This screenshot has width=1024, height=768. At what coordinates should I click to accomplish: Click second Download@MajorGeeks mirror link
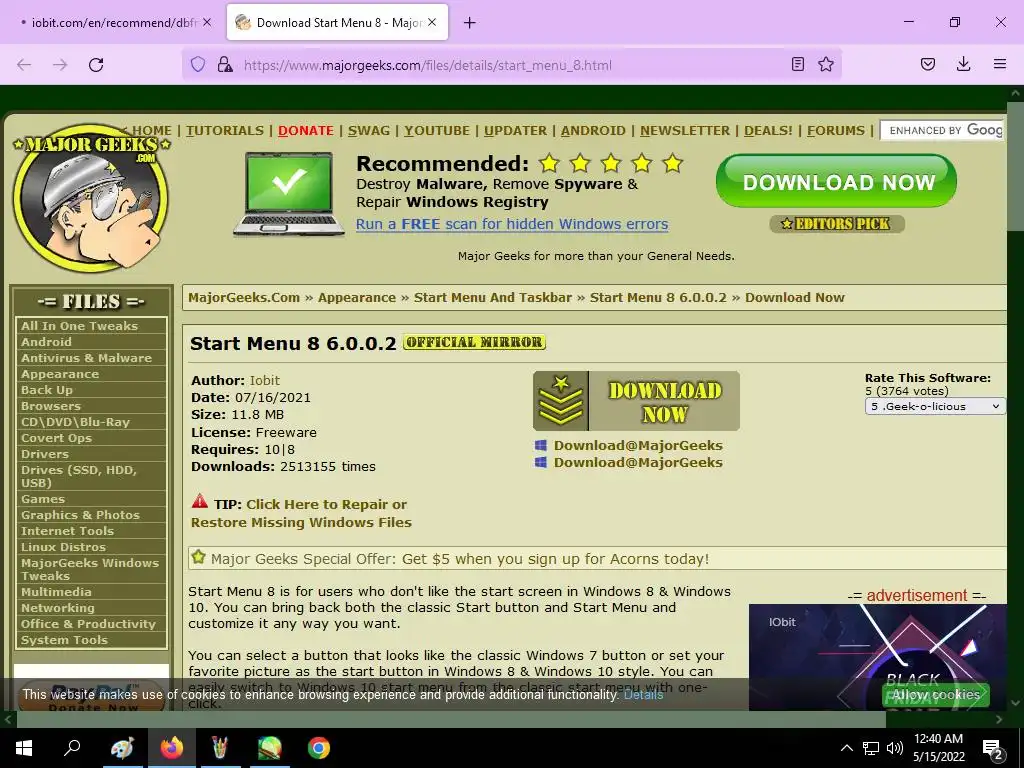click(638, 462)
